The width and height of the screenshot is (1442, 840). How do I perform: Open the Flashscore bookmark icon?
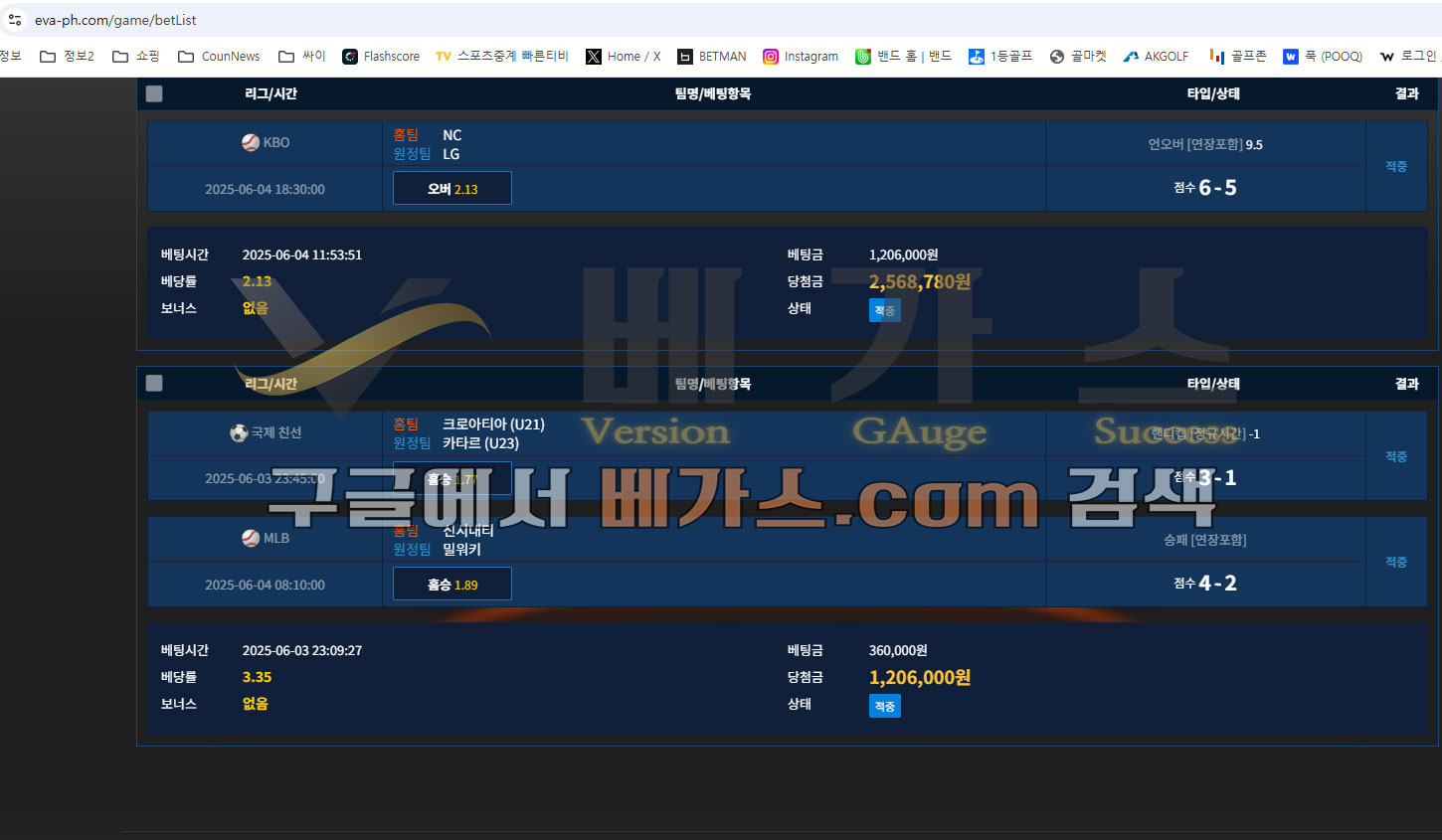(350, 57)
